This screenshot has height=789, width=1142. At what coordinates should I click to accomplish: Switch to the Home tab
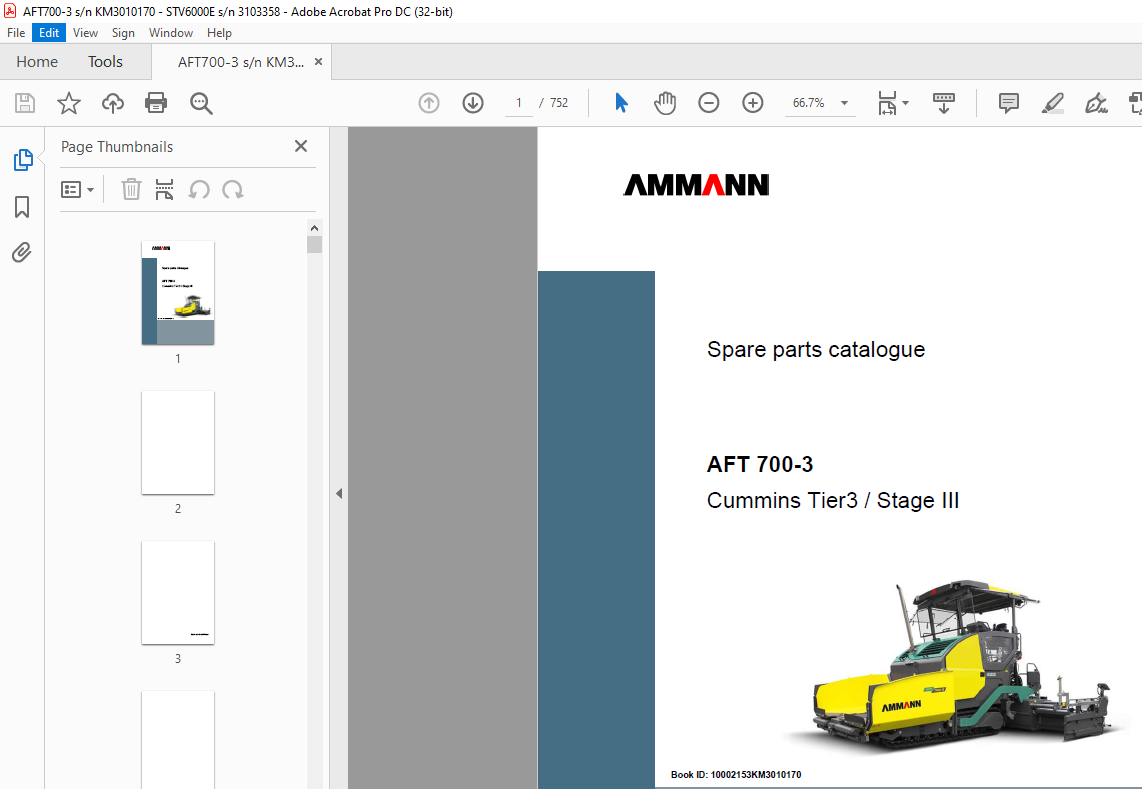[37, 62]
